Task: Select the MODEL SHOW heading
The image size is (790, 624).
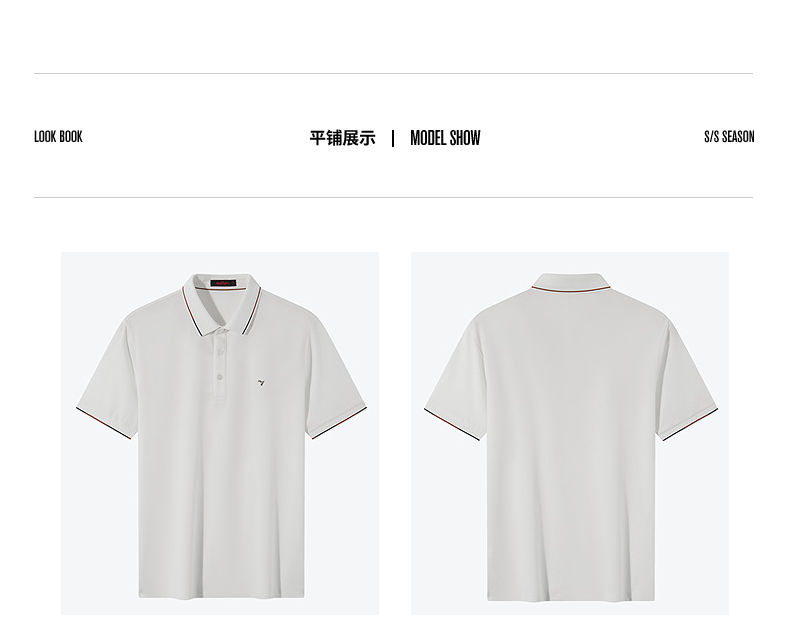Action: 445,138
